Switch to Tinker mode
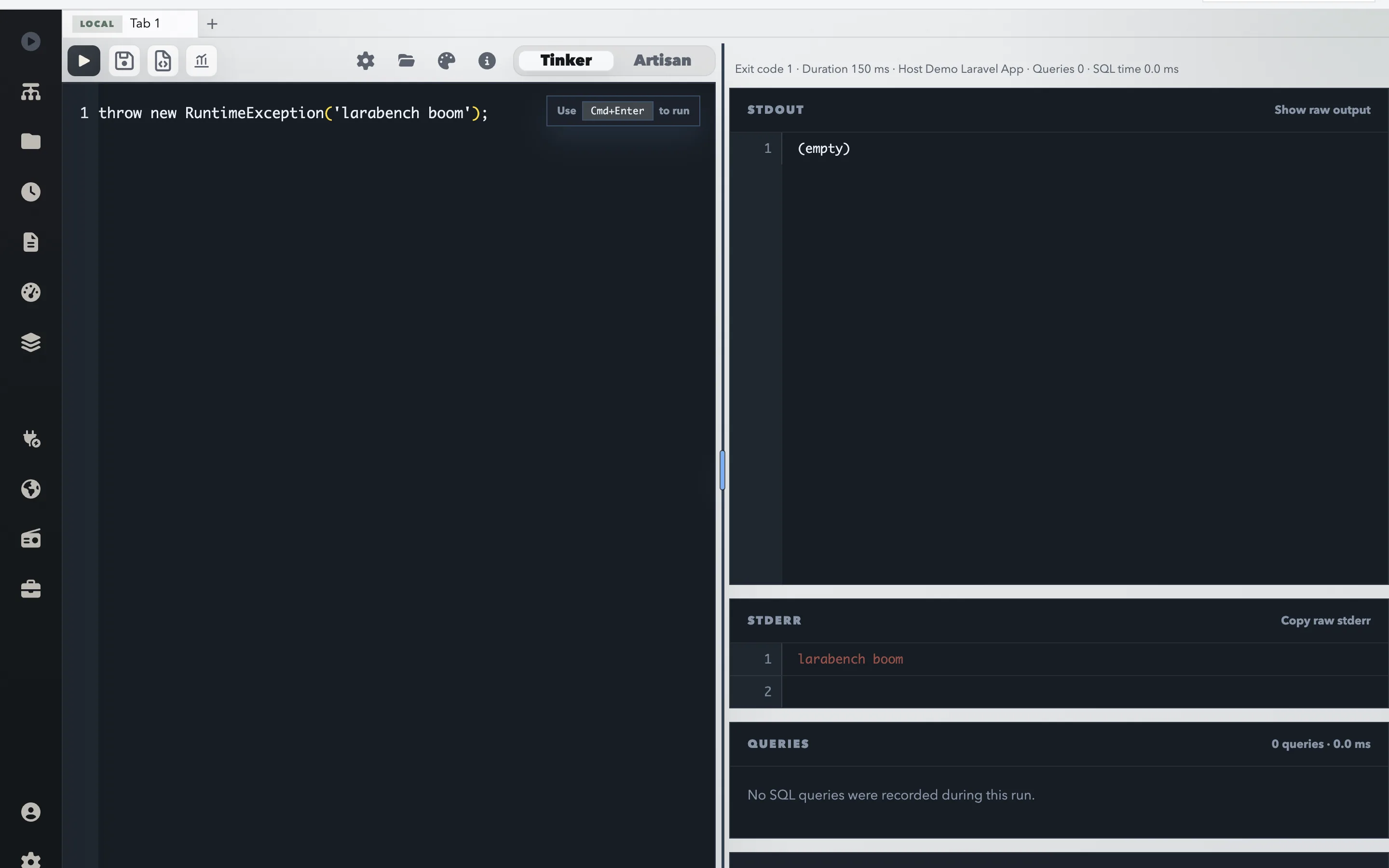Image resolution: width=1389 pixels, height=868 pixels. pyautogui.click(x=566, y=60)
